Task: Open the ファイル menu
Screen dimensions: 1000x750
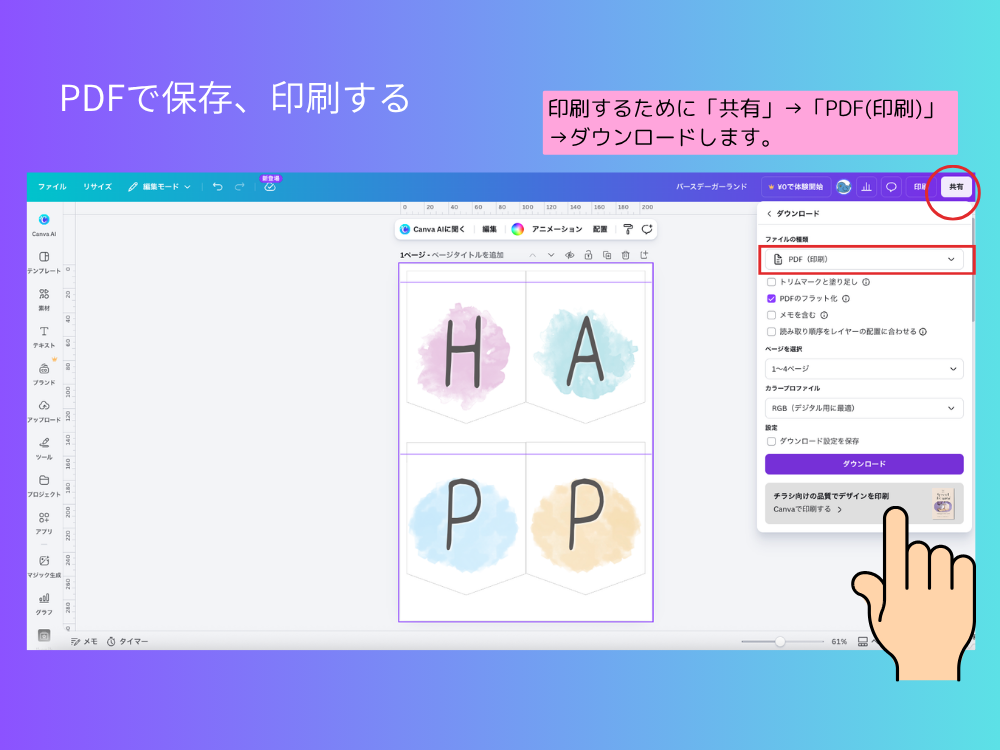Action: pyautogui.click(x=52, y=187)
